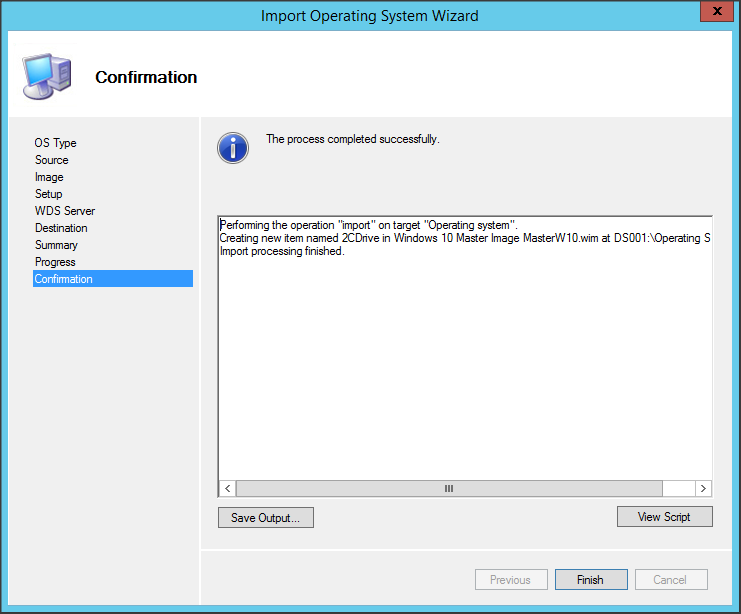This screenshot has height=614, width=741.
Task: Click the horizontal scrollbar thumb in output
Action: click(x=449, y=488)
